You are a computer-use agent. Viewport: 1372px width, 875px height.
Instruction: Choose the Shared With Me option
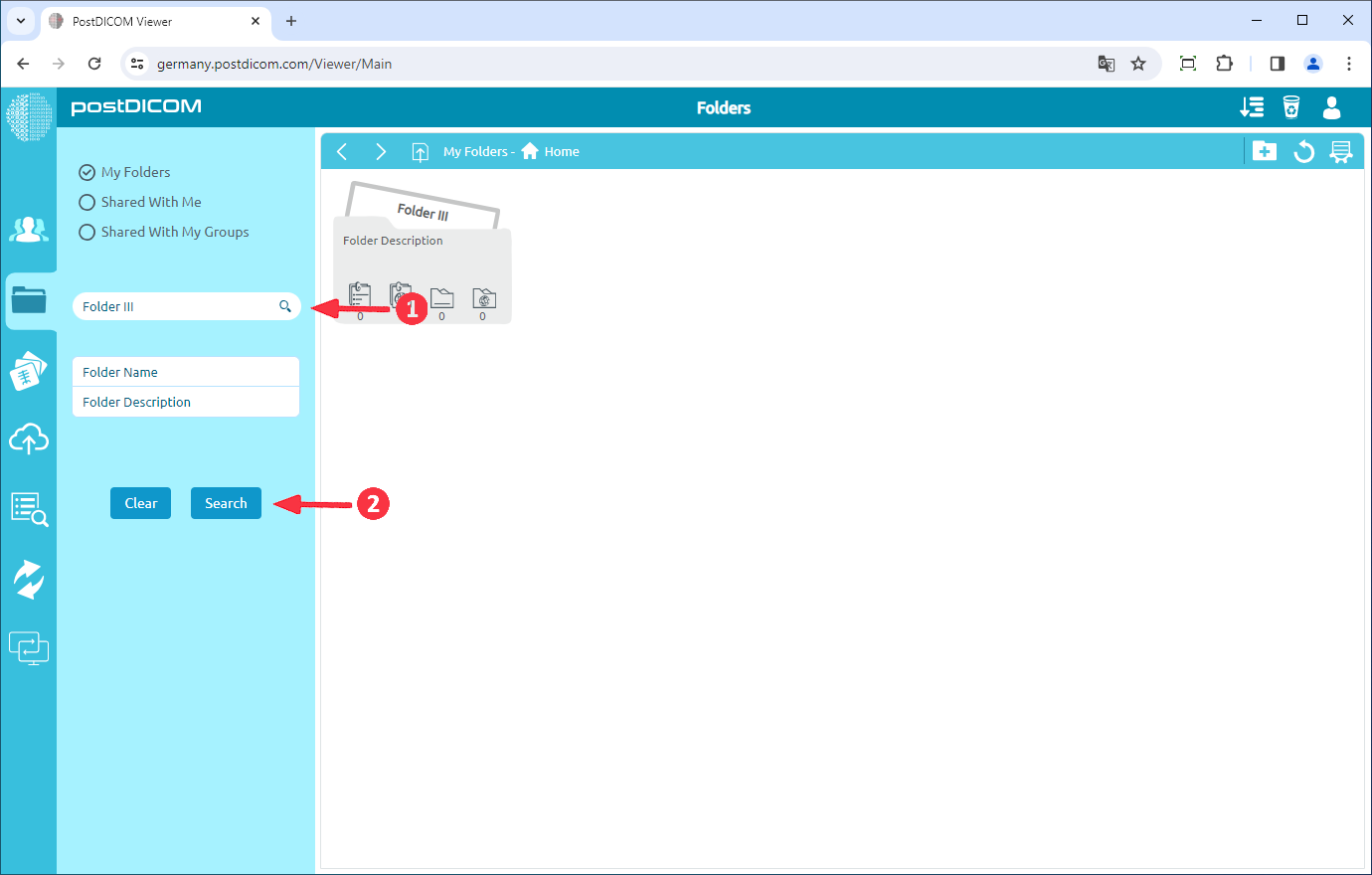(86, 202)
